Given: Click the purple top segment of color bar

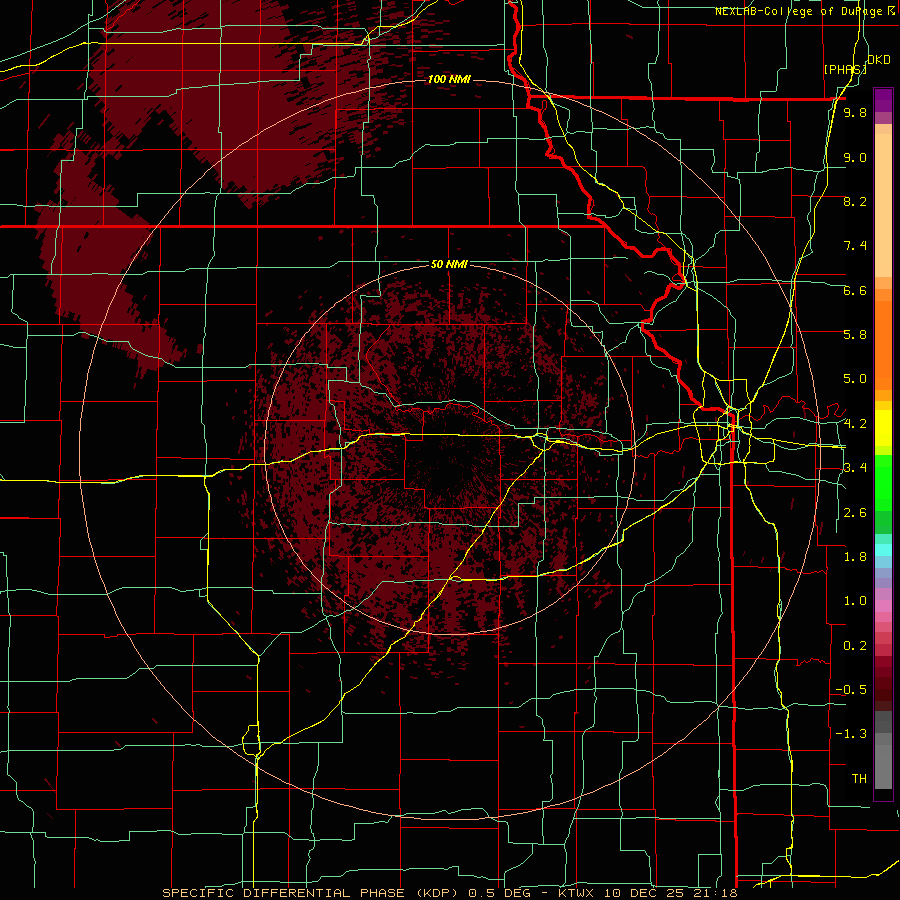Looking at the screenshot, I should coord(883,100).
